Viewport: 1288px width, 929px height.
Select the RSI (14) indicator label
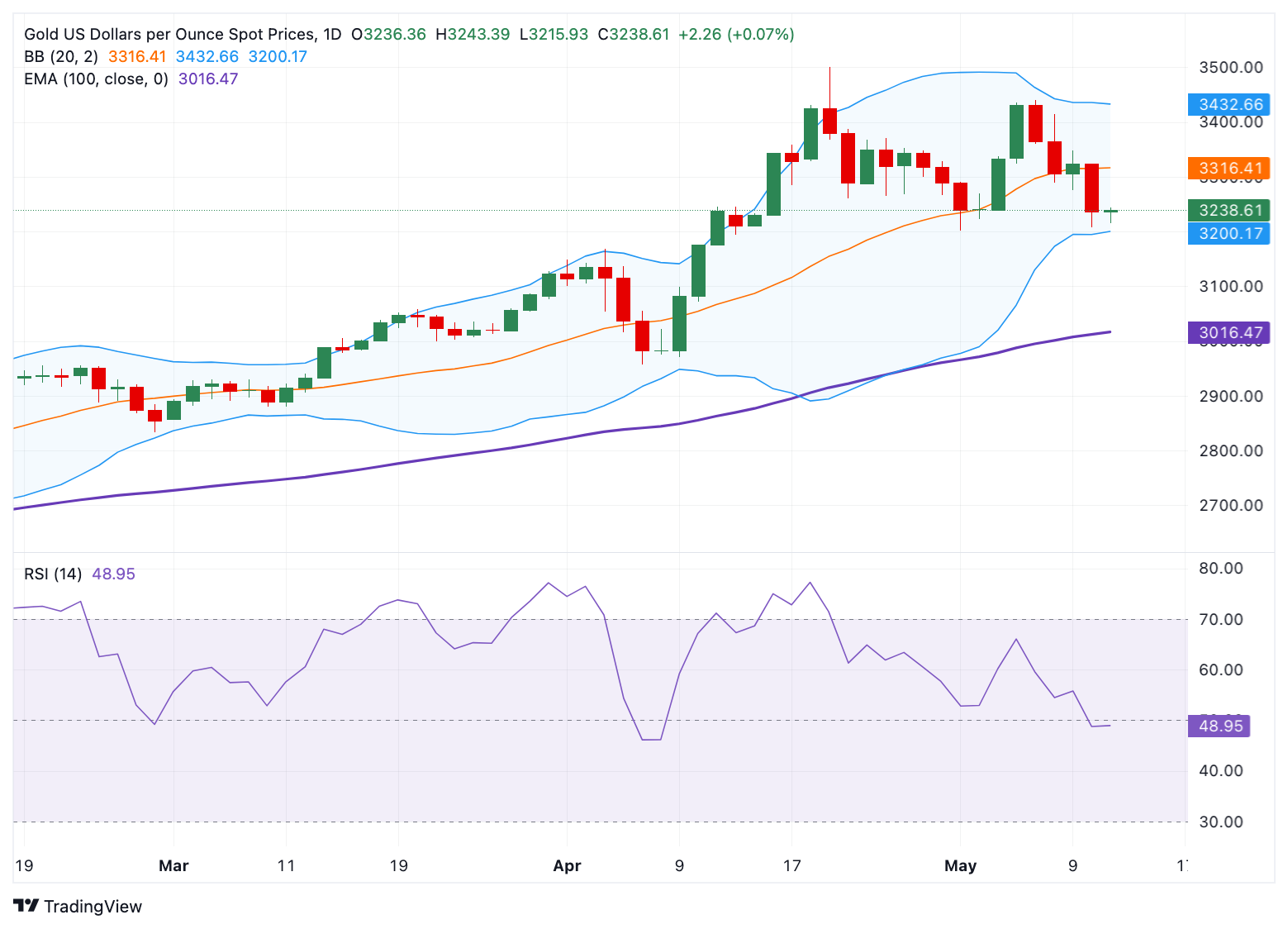coord(53,574)
